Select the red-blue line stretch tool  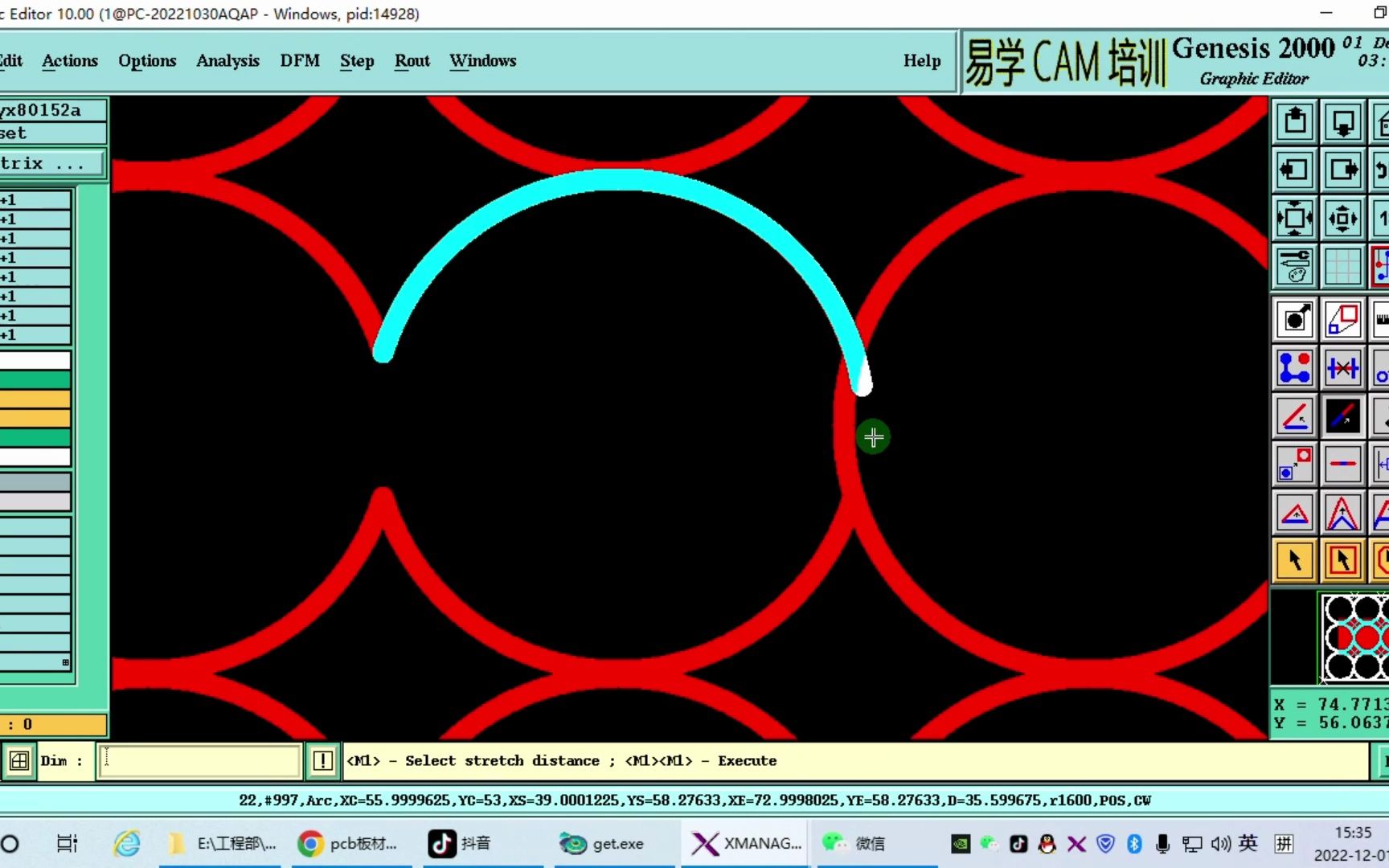coord(1343,416)
